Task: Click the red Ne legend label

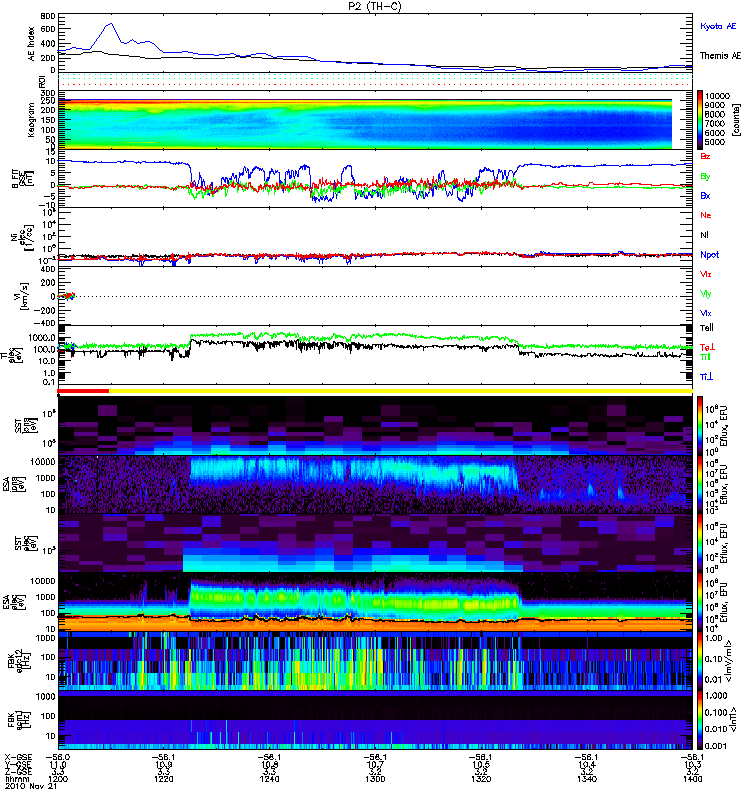Action: (x=706, y=215)
